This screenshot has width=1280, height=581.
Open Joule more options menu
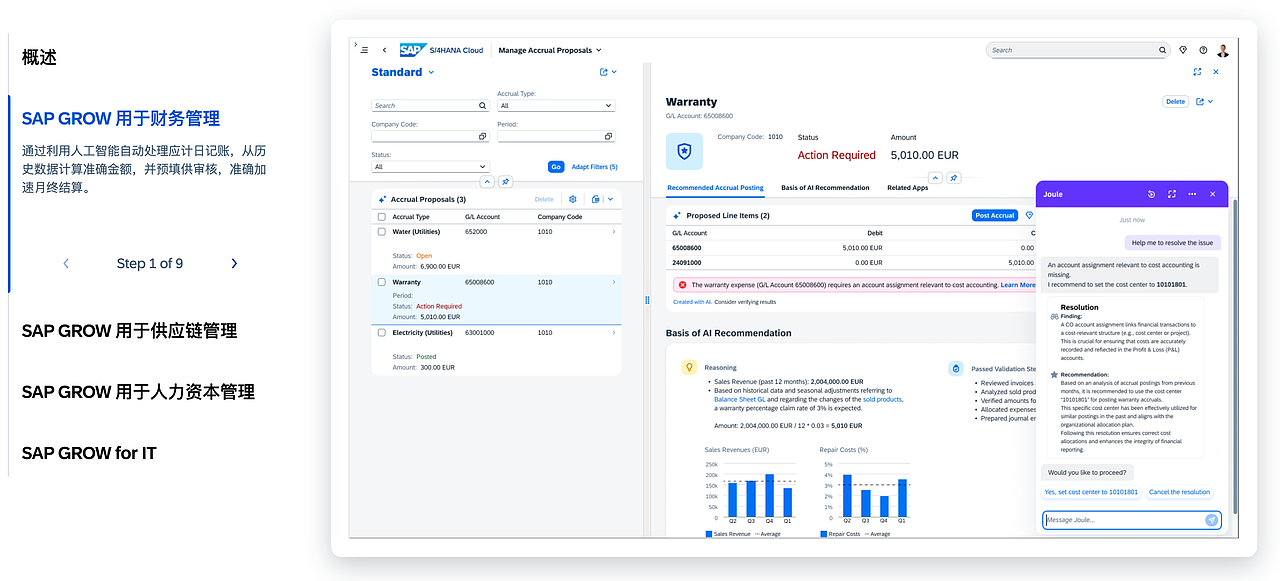coord(1192,194)
